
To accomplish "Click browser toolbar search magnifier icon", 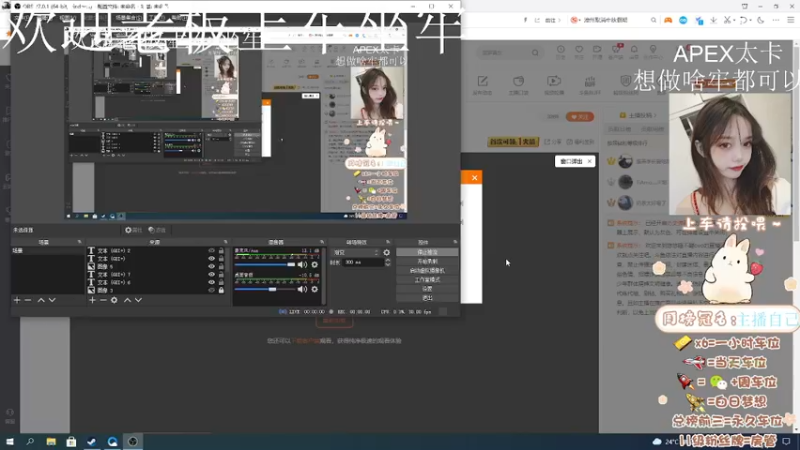I will click(x=653, y=20).
